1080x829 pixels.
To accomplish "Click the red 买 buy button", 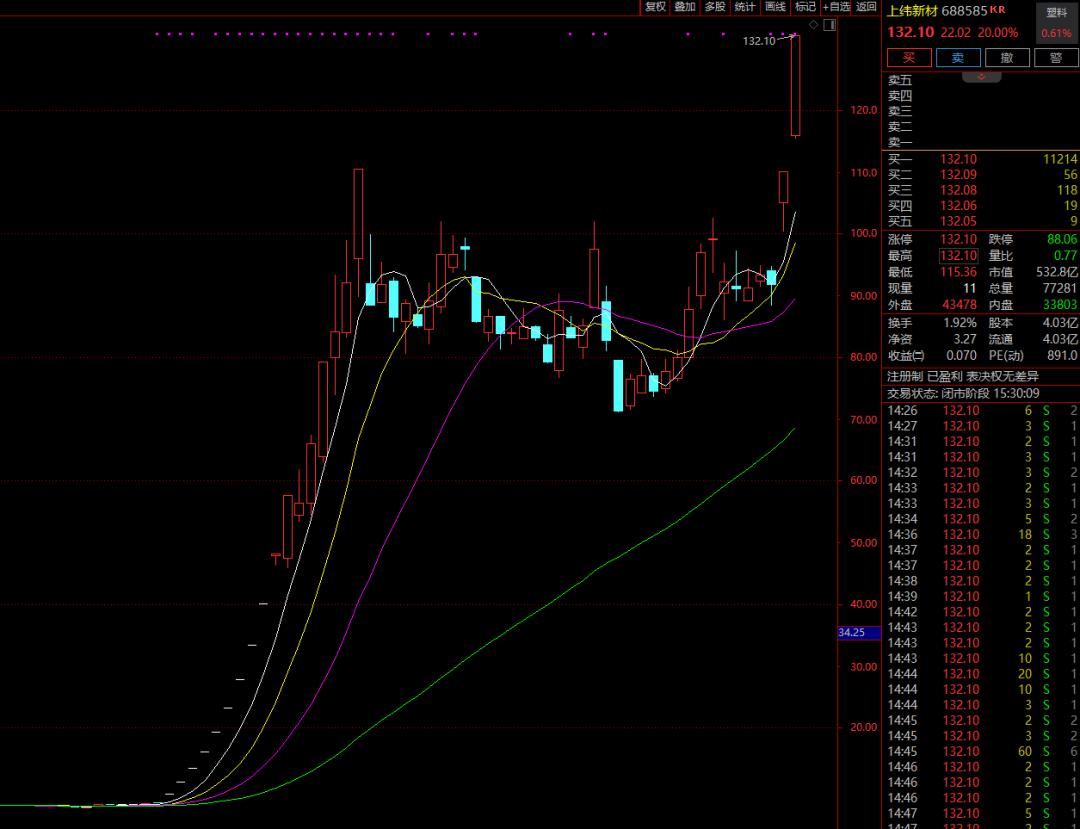I will 909,58.
